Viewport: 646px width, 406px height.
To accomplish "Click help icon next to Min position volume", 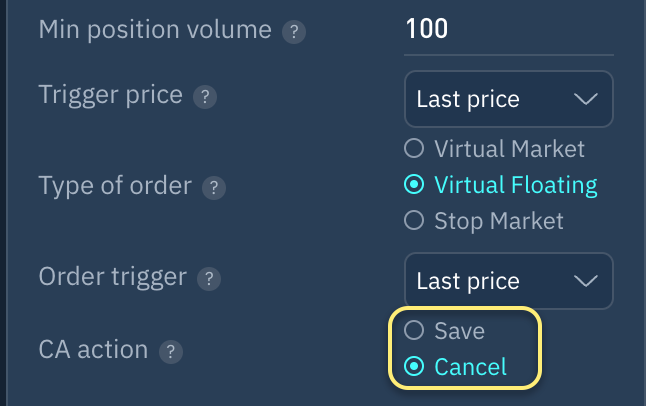I will 293,32.
